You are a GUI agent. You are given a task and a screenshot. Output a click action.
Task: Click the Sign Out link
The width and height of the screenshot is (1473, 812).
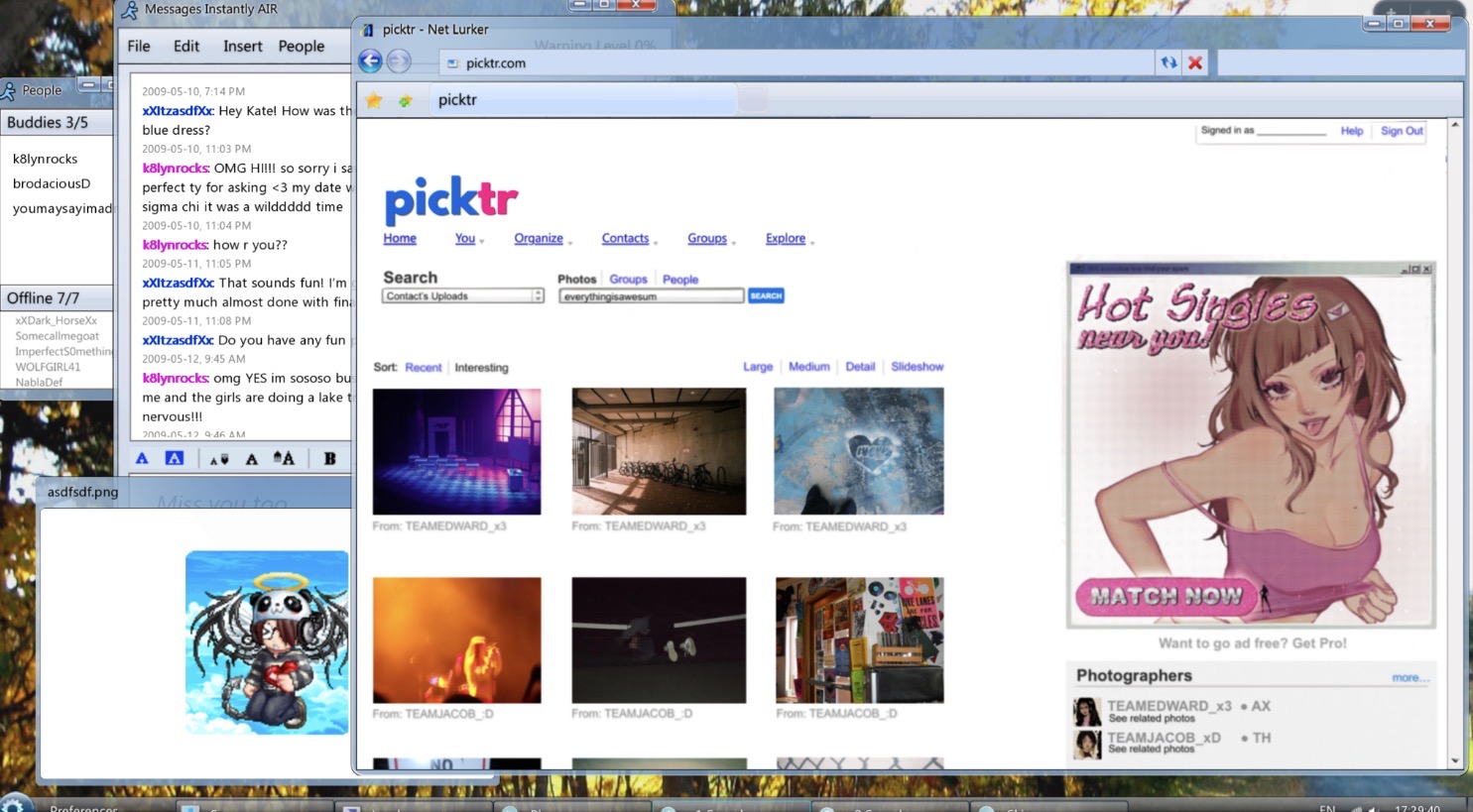pyautogui.click(x=1402, y=131)
